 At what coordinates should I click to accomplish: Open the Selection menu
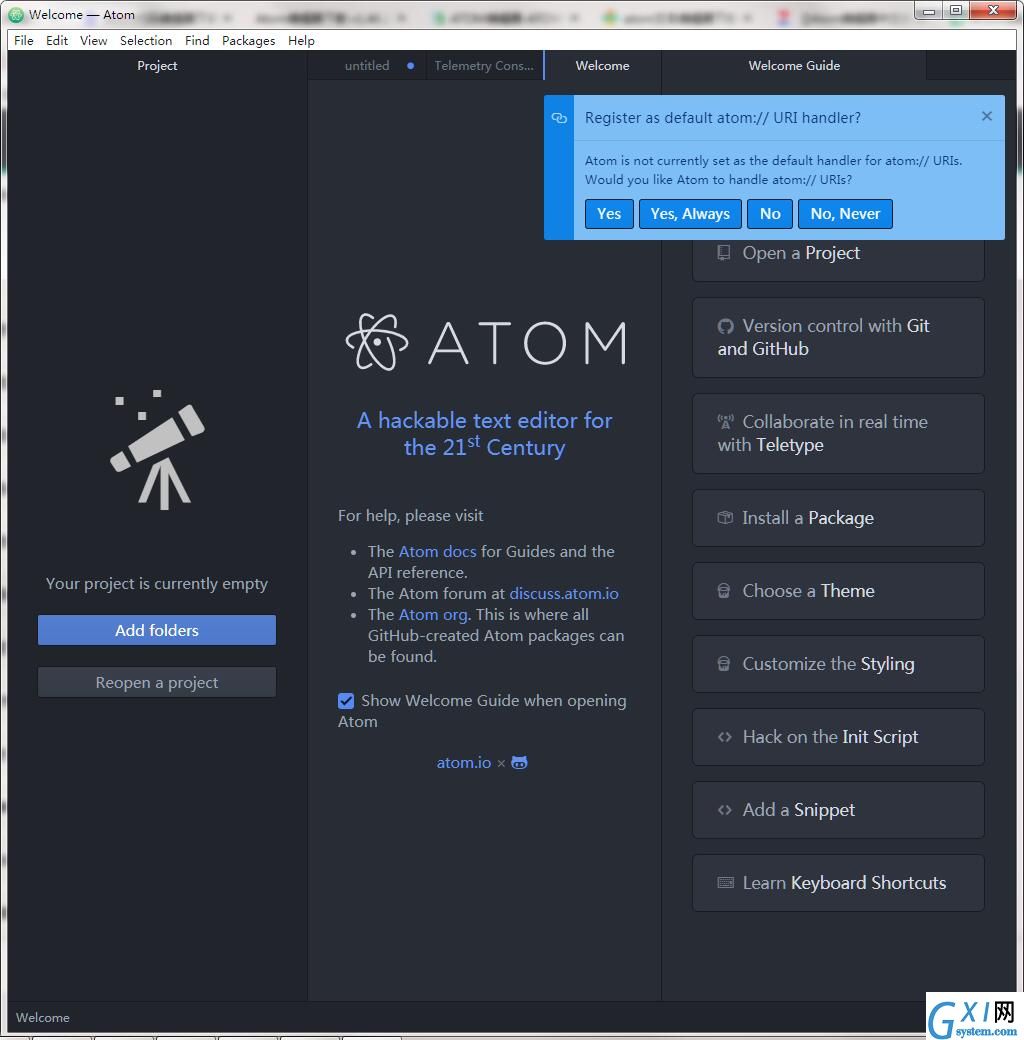146,40
